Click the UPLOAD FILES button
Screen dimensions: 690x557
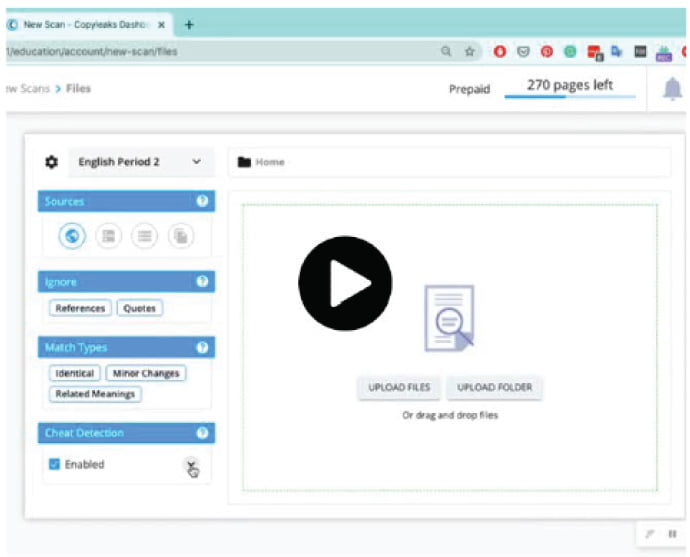(x=399, y=387)
